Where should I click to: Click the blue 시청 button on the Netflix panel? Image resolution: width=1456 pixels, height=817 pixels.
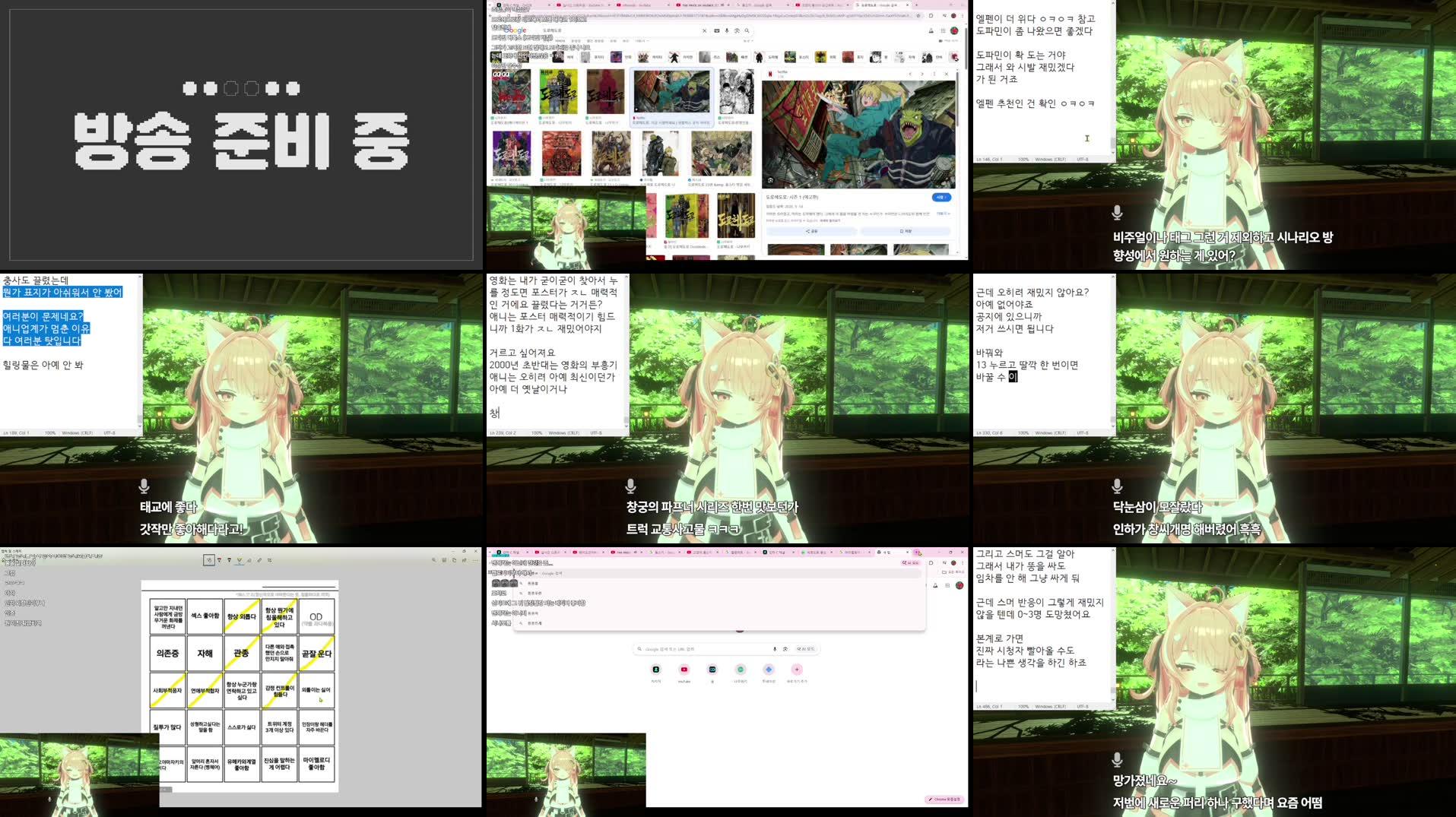[942, 197]
